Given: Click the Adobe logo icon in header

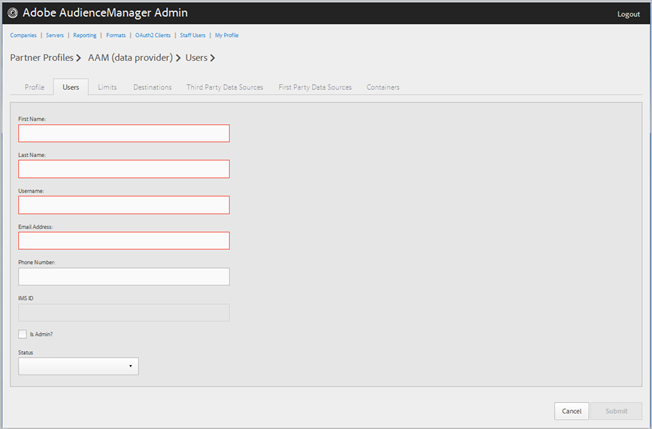Looking at the screenshot, I should 12,13.
